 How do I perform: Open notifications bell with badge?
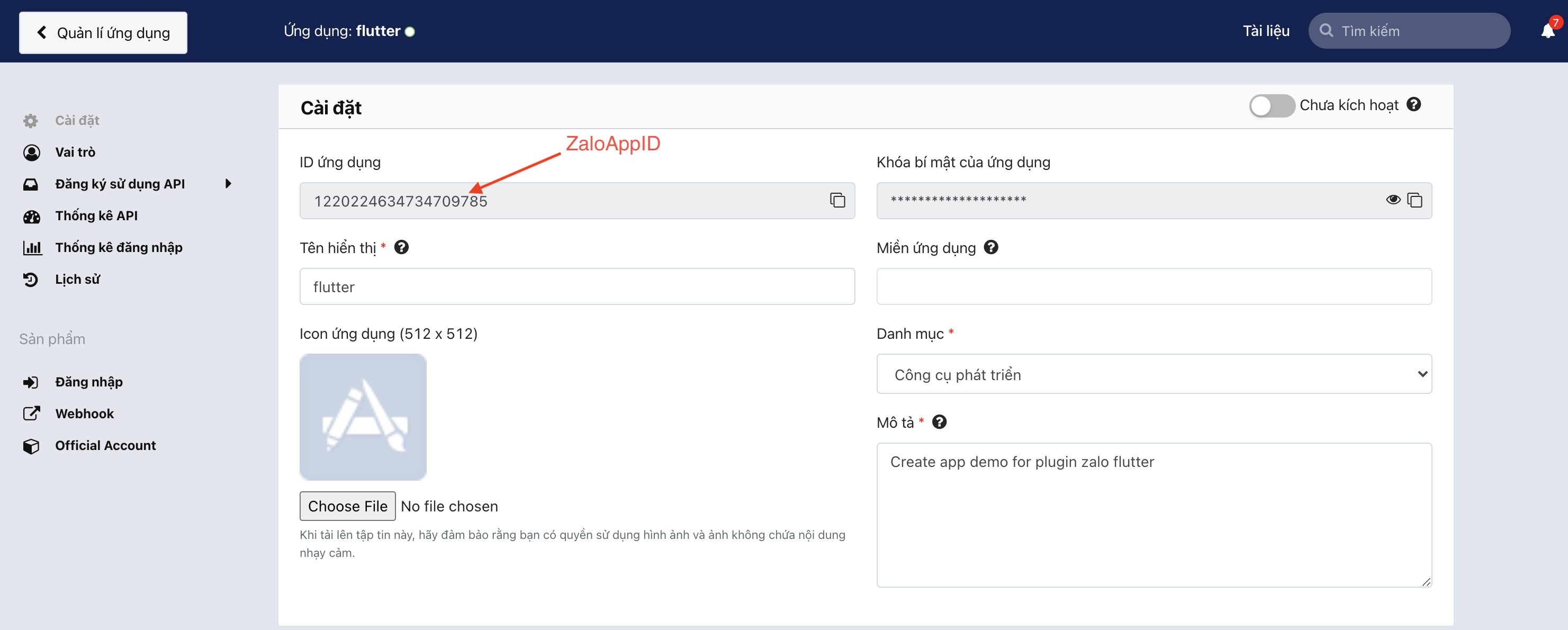click(x=1547, y=31)
